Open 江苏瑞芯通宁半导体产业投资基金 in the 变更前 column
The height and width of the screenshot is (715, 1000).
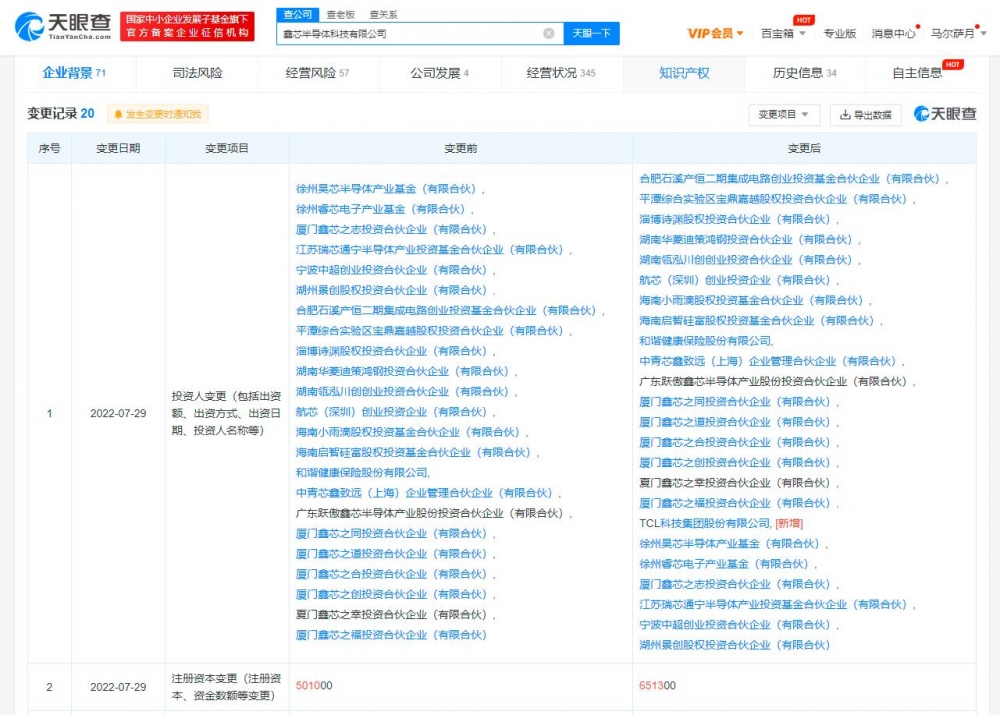430,250
